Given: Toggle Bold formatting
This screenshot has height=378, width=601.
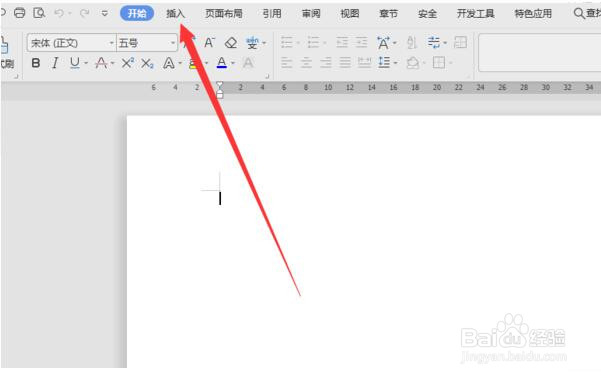Looking at the screenshot, I should (x=36, y=63).
